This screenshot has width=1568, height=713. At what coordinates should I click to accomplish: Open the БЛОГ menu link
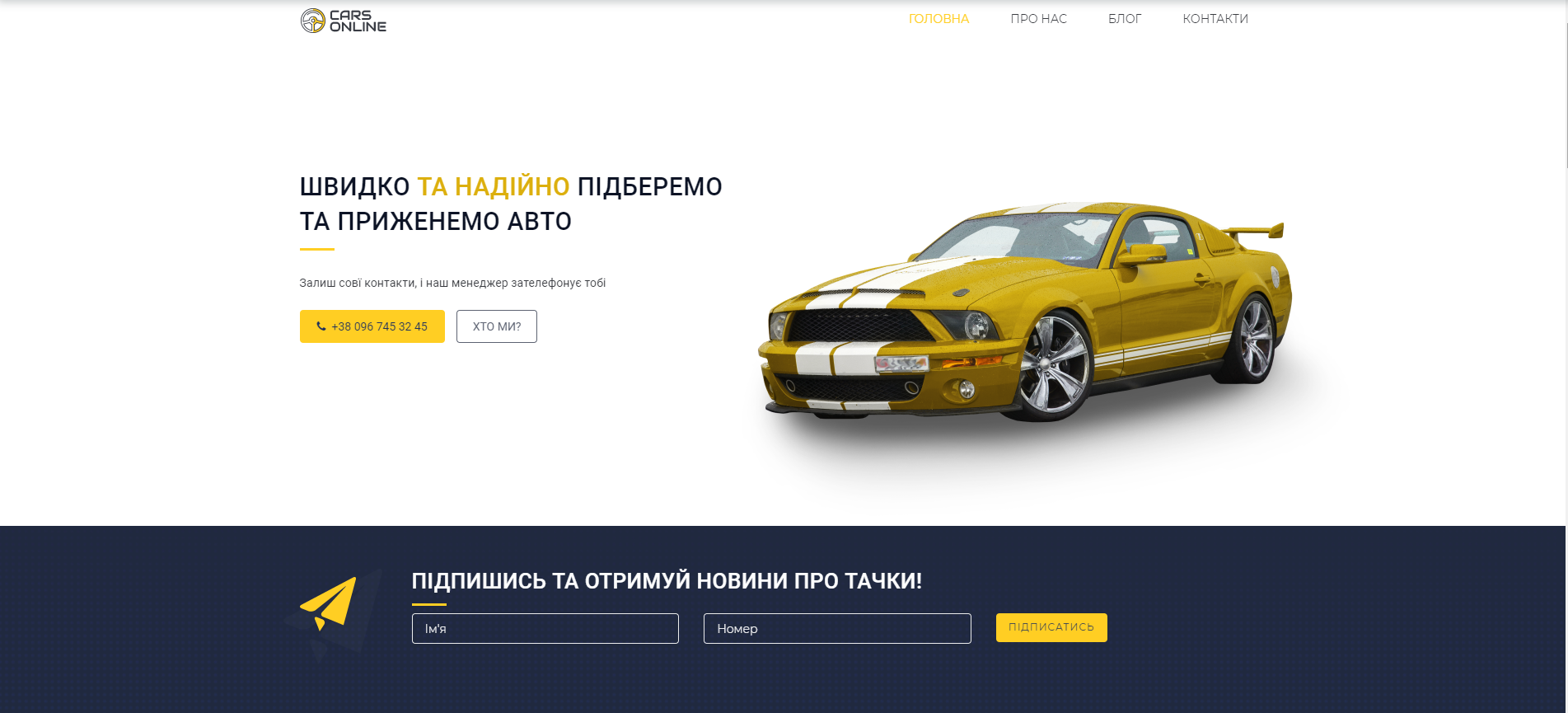click(x=1125, y=19)
